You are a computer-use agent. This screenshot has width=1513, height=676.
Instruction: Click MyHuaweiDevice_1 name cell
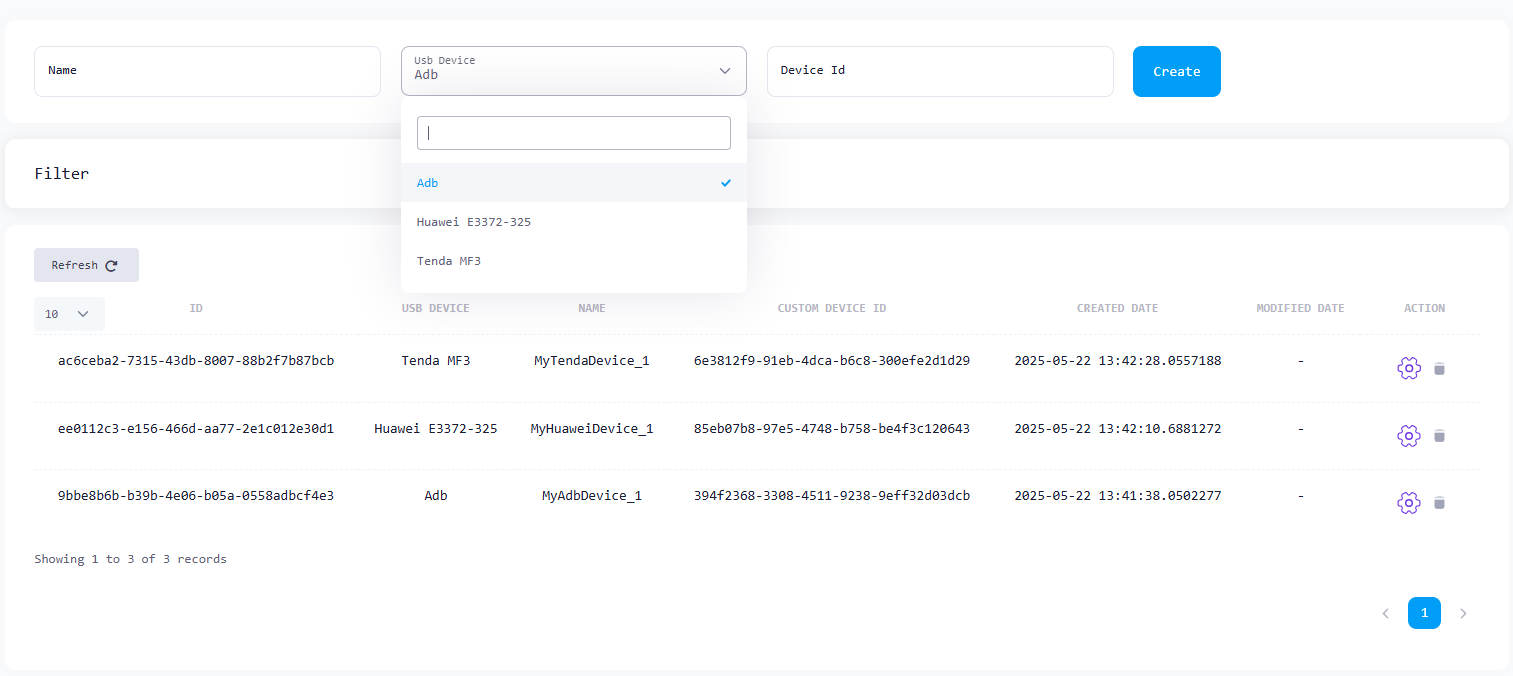point(592,429)
